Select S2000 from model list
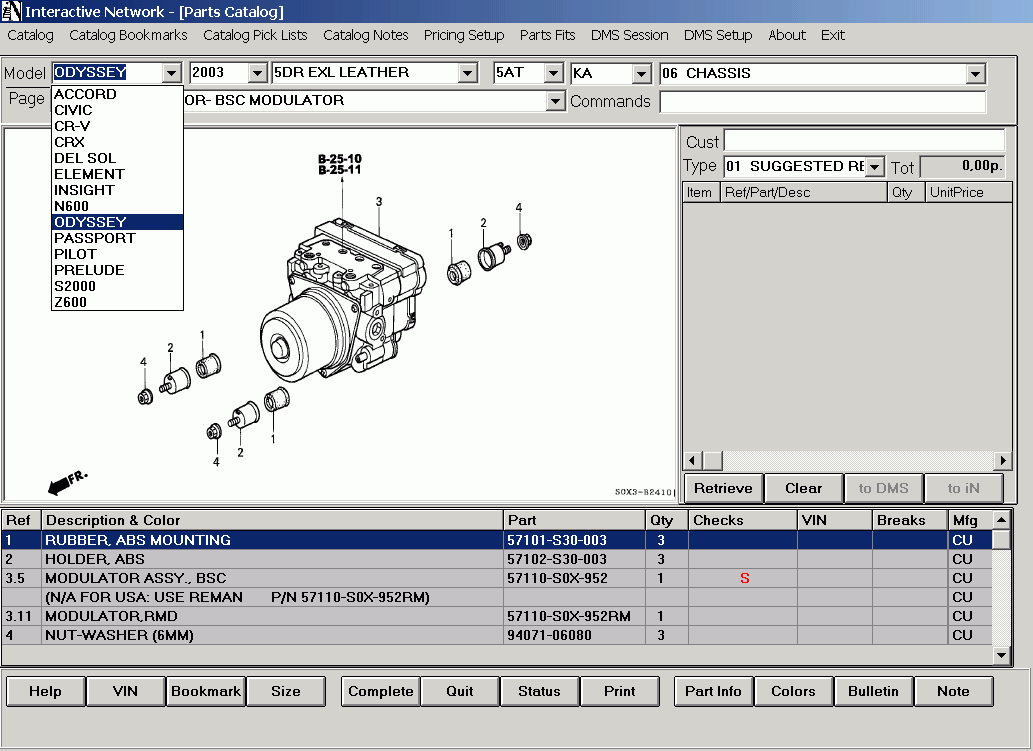 click(117, 286)
